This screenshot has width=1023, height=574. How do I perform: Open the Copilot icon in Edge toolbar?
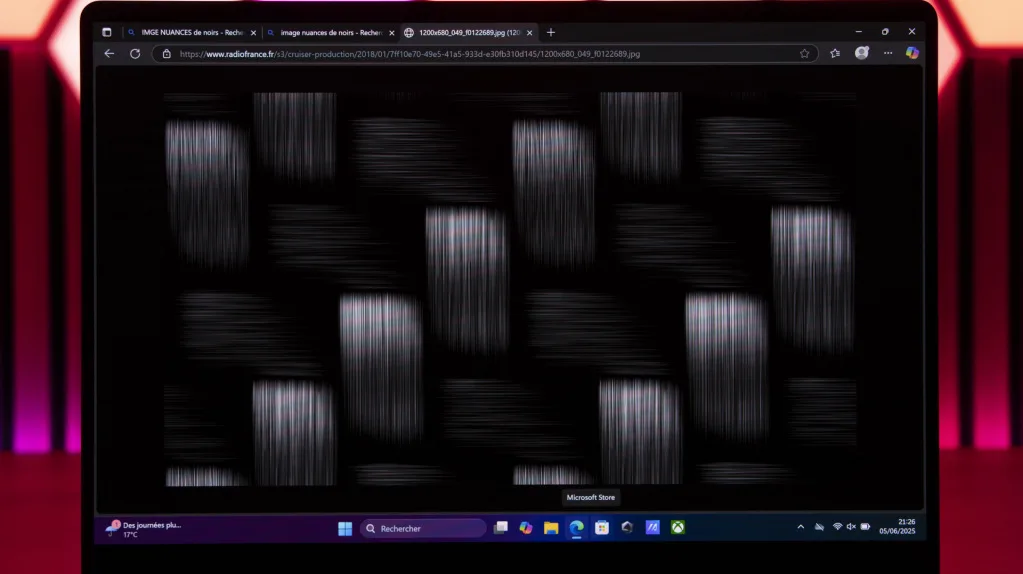911,53
